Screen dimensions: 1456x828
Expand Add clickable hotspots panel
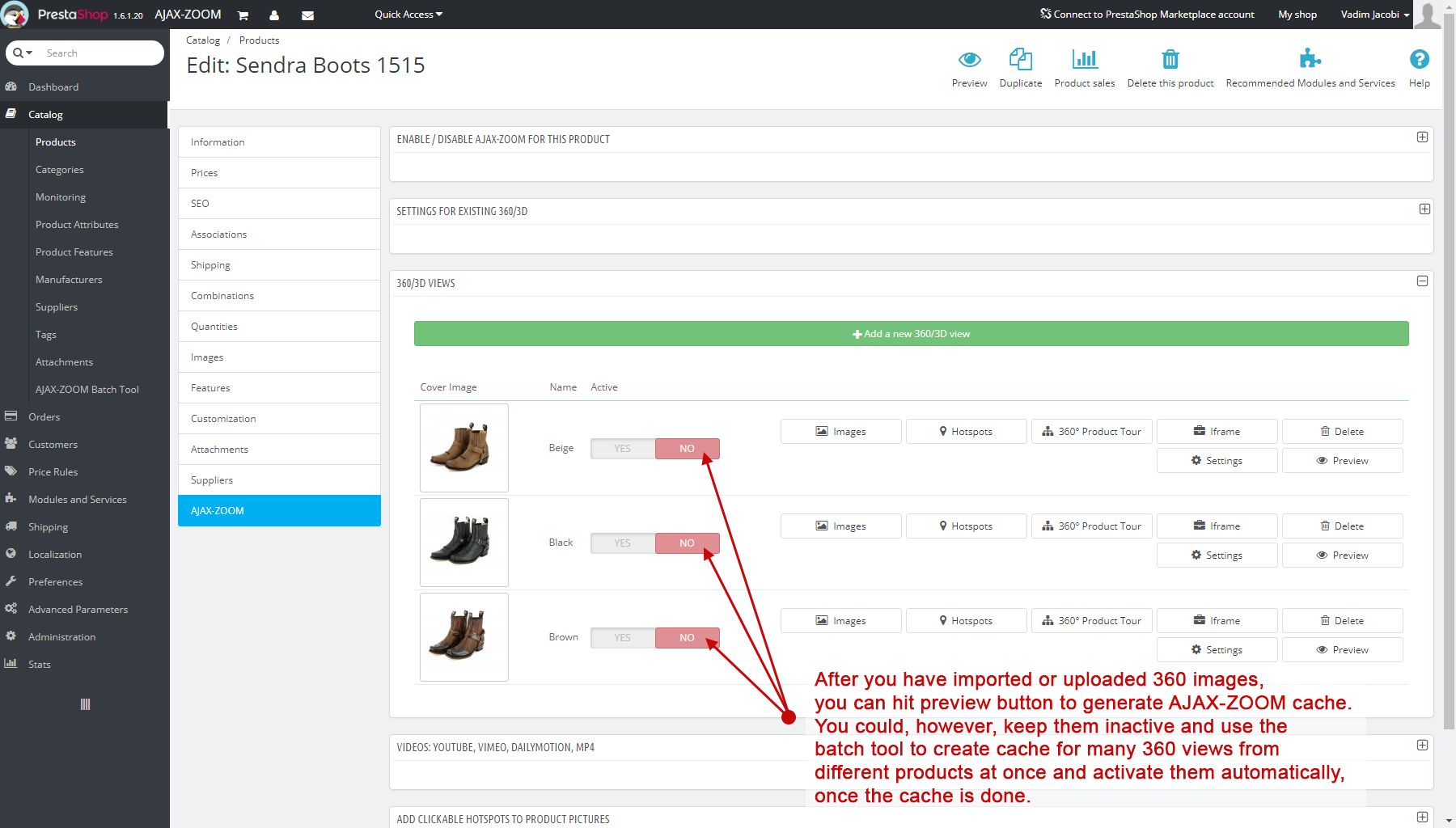click(1422, 817)
